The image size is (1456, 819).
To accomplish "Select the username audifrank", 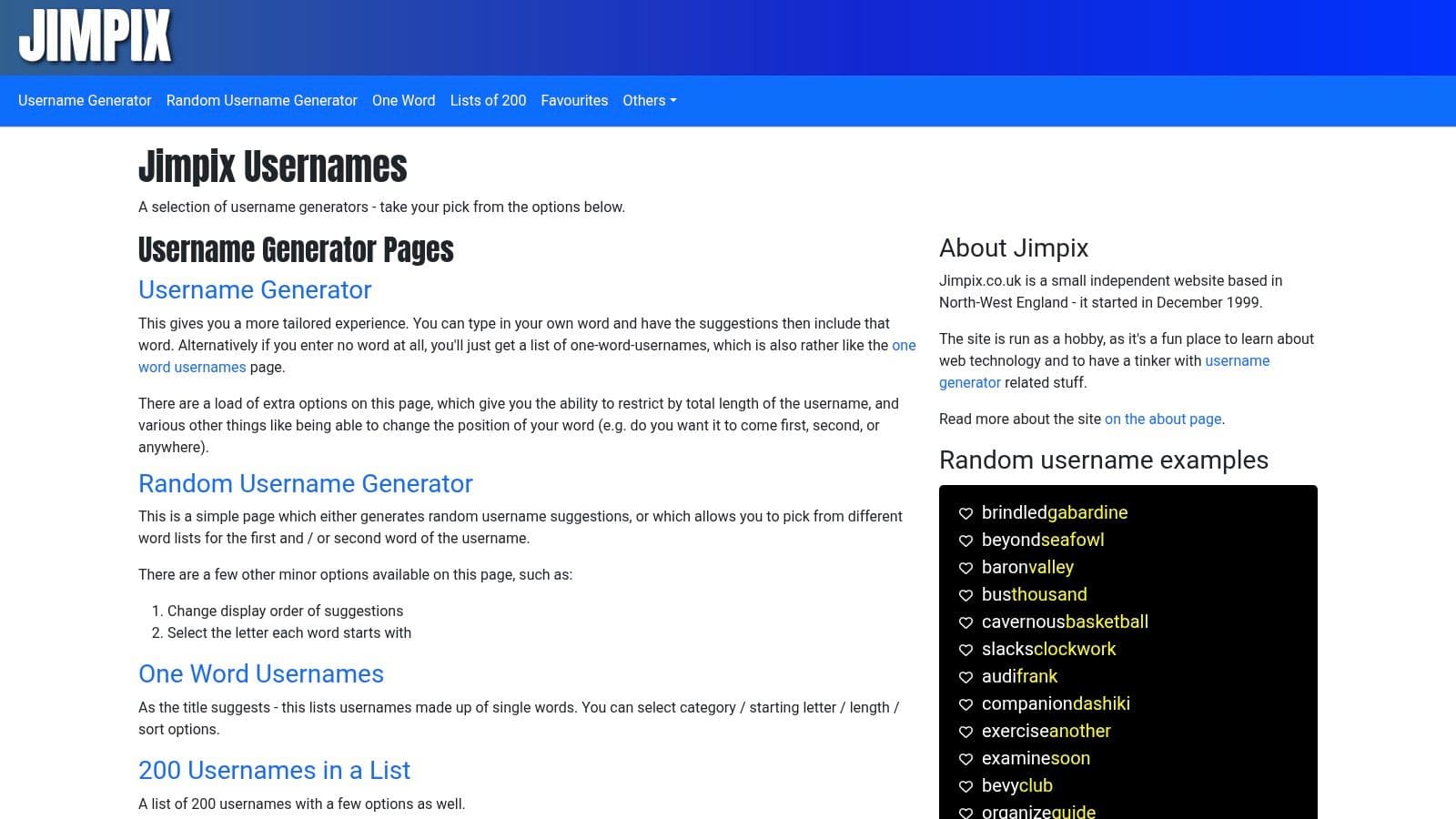I will pos(1019,676).
